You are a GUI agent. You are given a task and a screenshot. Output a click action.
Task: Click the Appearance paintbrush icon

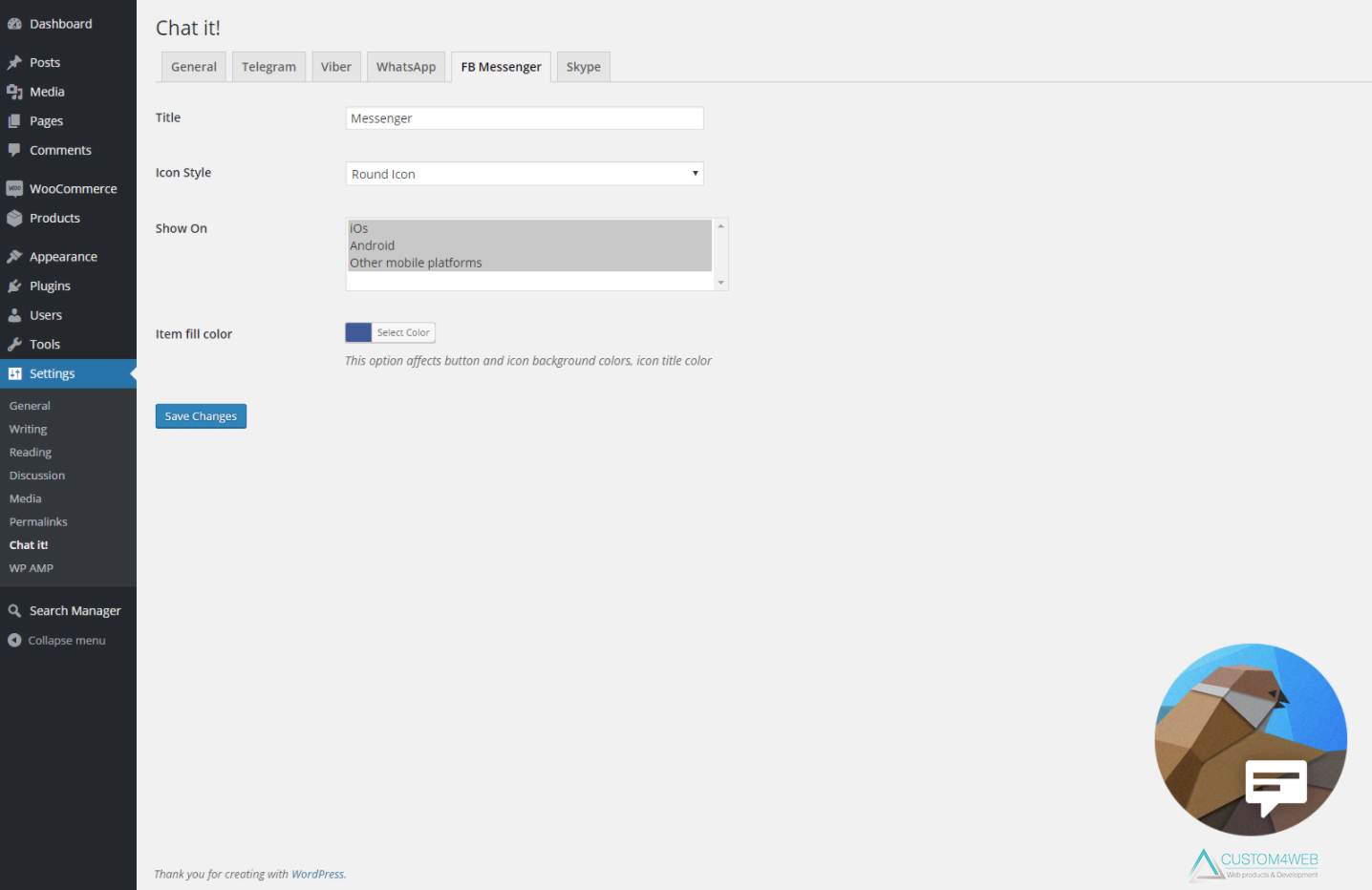pos(14,257)
